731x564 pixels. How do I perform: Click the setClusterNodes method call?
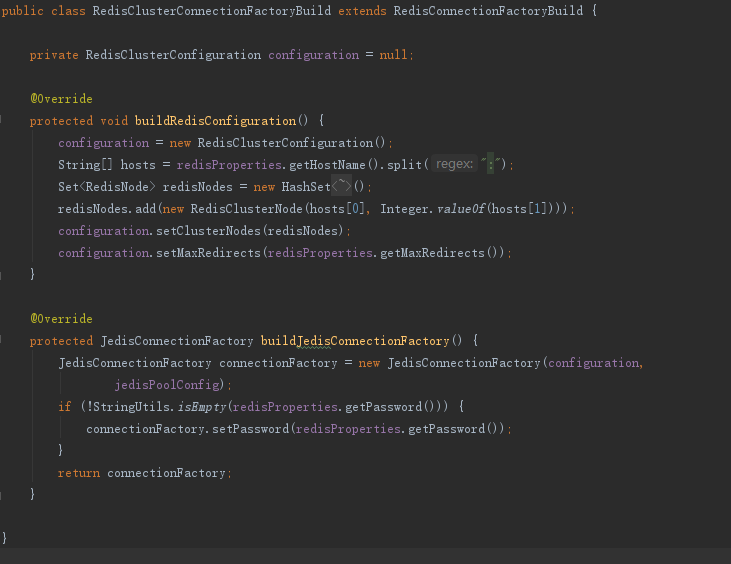pyautogui.click(x=208, y=231)
